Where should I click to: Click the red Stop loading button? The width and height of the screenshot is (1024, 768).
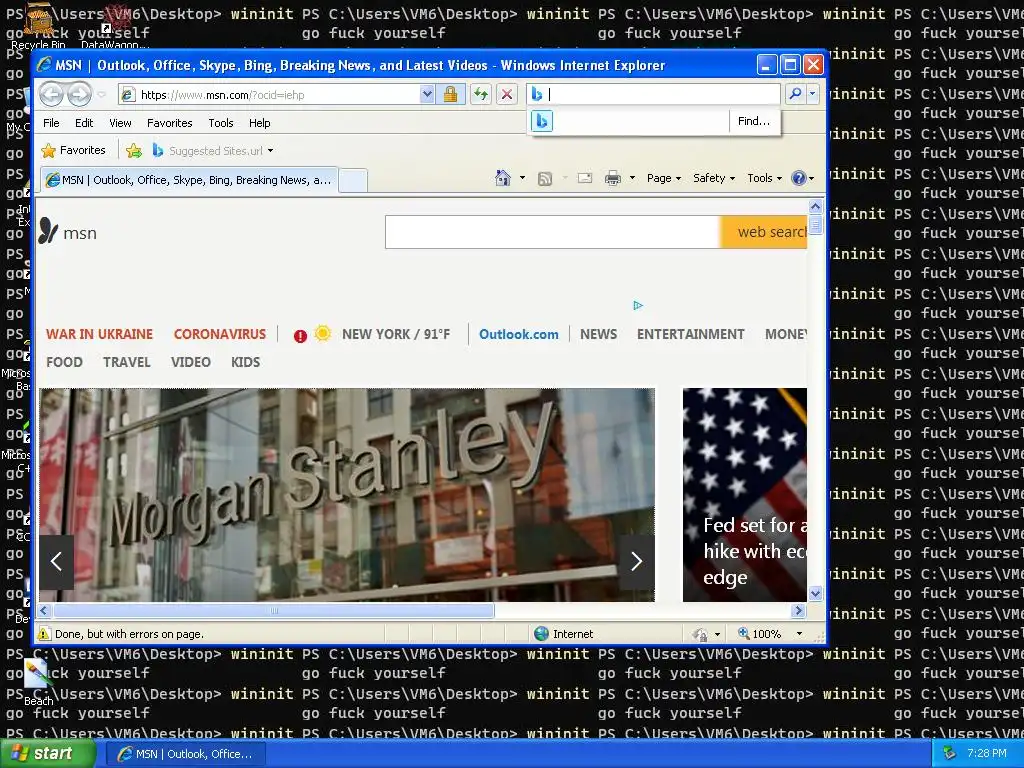tap(506, 95)
